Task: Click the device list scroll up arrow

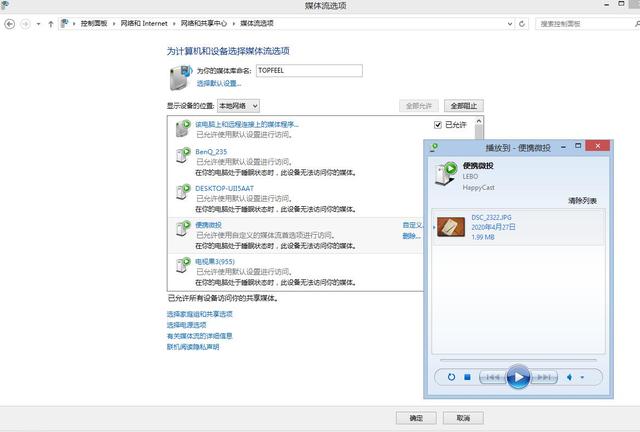Action: pos(479,121)
